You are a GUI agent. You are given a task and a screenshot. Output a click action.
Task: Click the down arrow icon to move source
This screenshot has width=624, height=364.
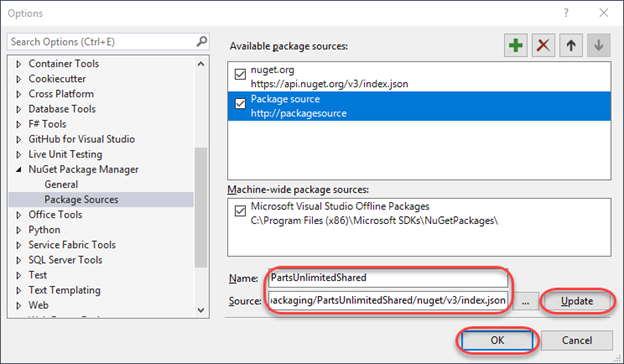point(599,45)
